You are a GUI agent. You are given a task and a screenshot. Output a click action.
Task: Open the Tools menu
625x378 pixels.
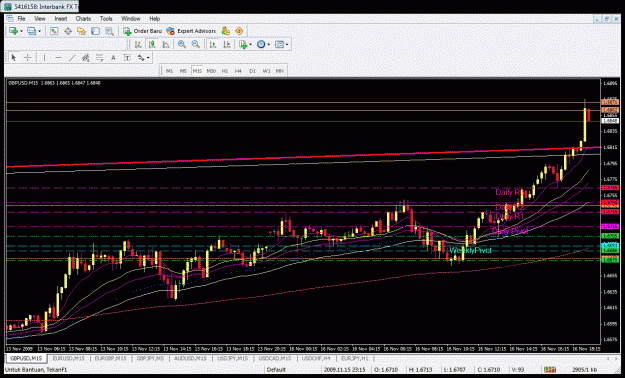[106, 19]
